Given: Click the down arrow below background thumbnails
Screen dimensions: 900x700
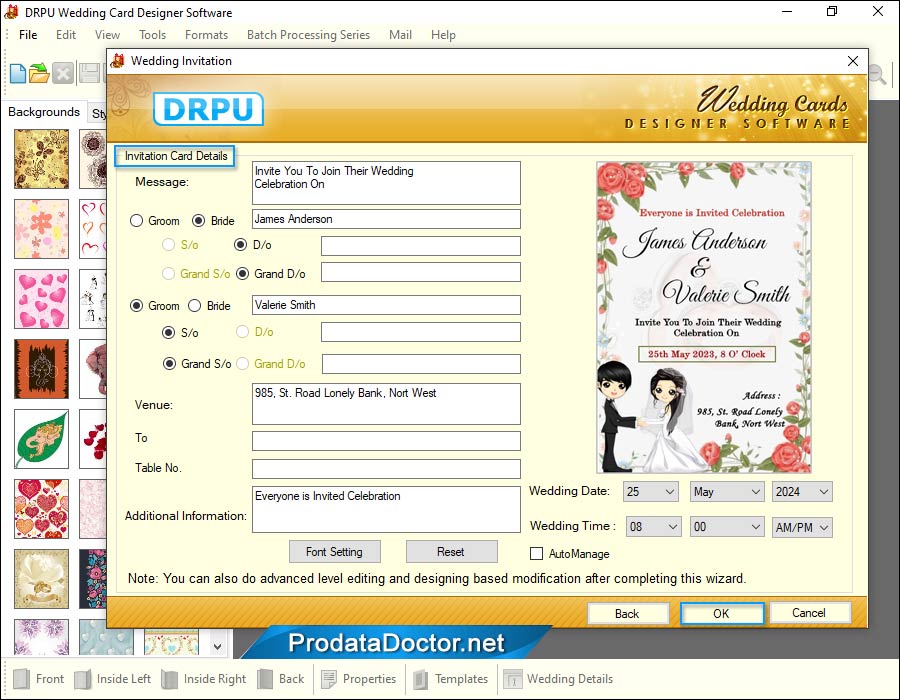Looking at the screenshot, I should tap(218, 647).
